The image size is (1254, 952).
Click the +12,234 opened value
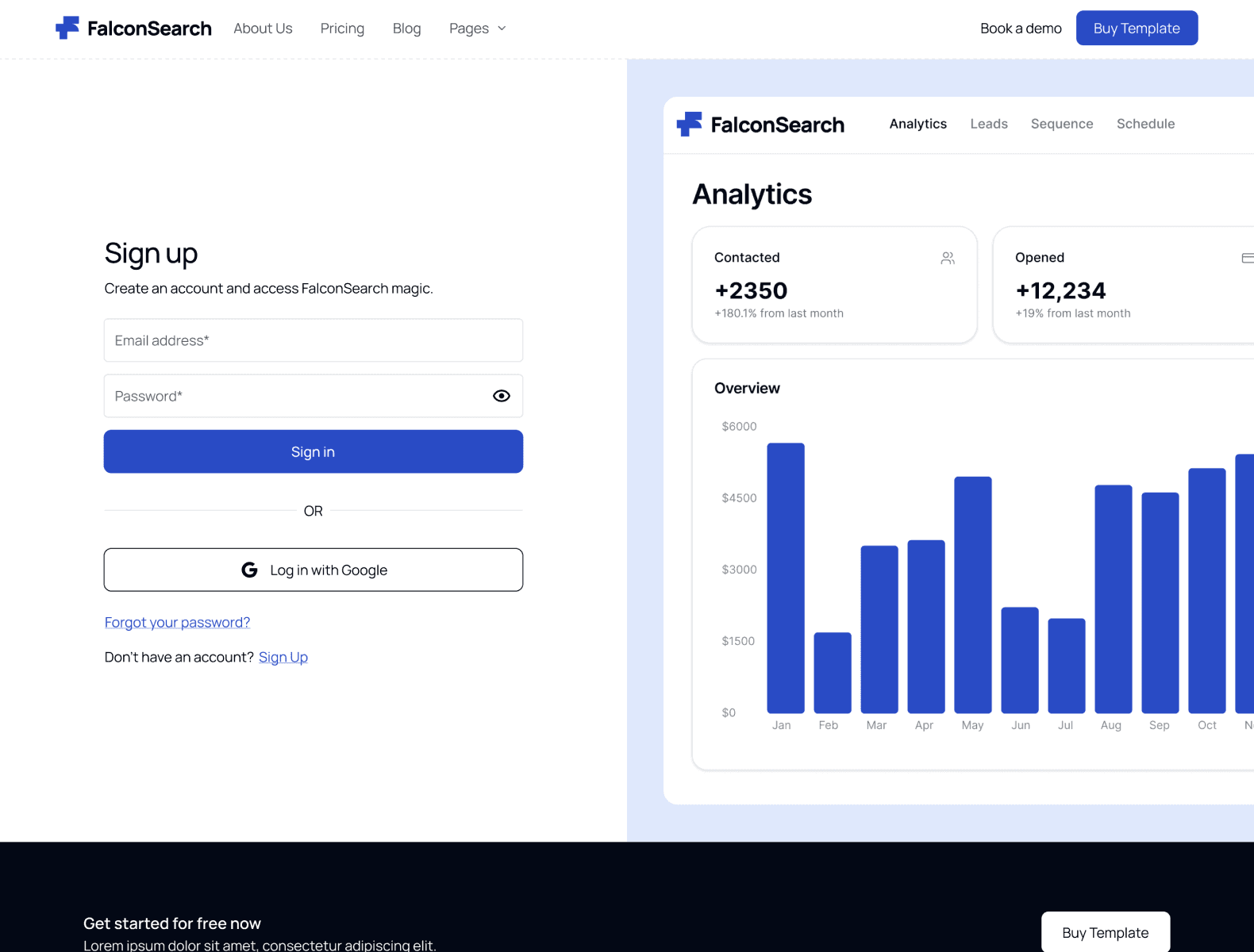1060,290
